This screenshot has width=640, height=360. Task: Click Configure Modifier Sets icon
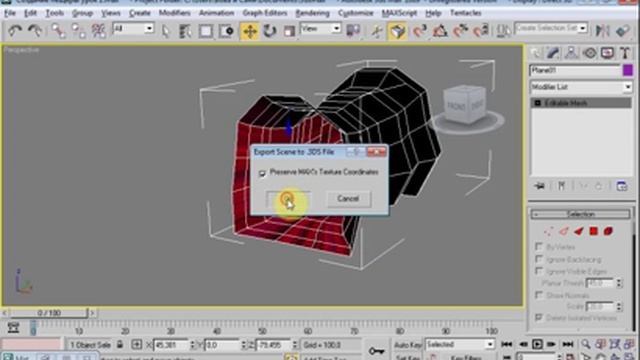pyautogui.click(x=622, y=186)
